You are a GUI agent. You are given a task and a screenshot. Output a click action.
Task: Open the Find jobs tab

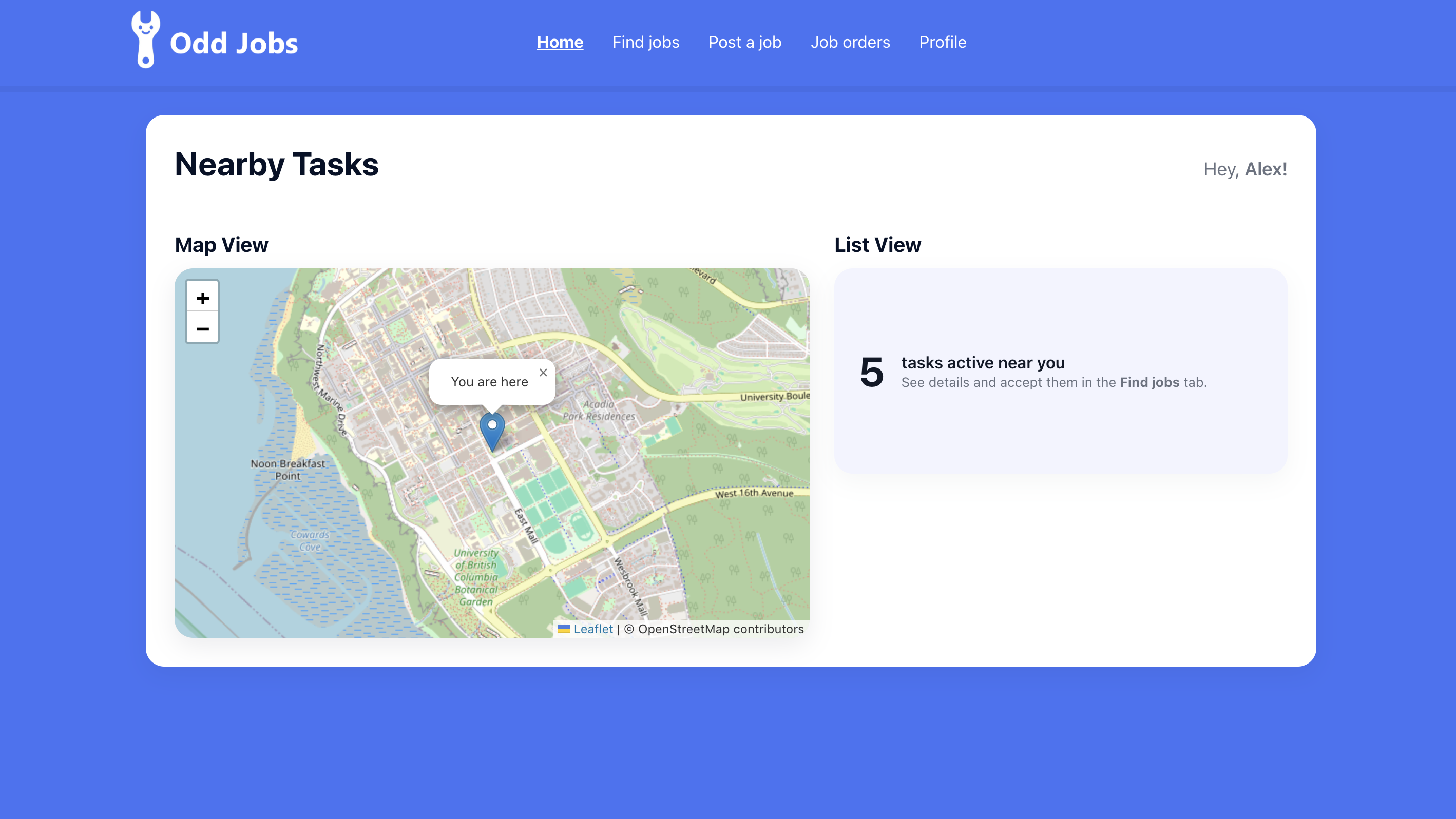coord(645,43)
